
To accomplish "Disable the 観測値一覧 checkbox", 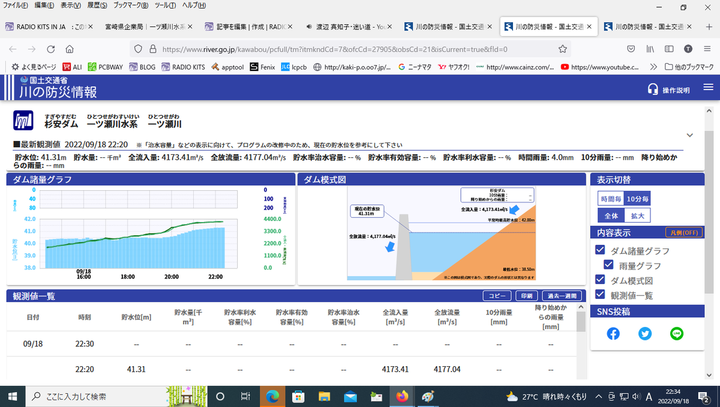I will [600, 295].
